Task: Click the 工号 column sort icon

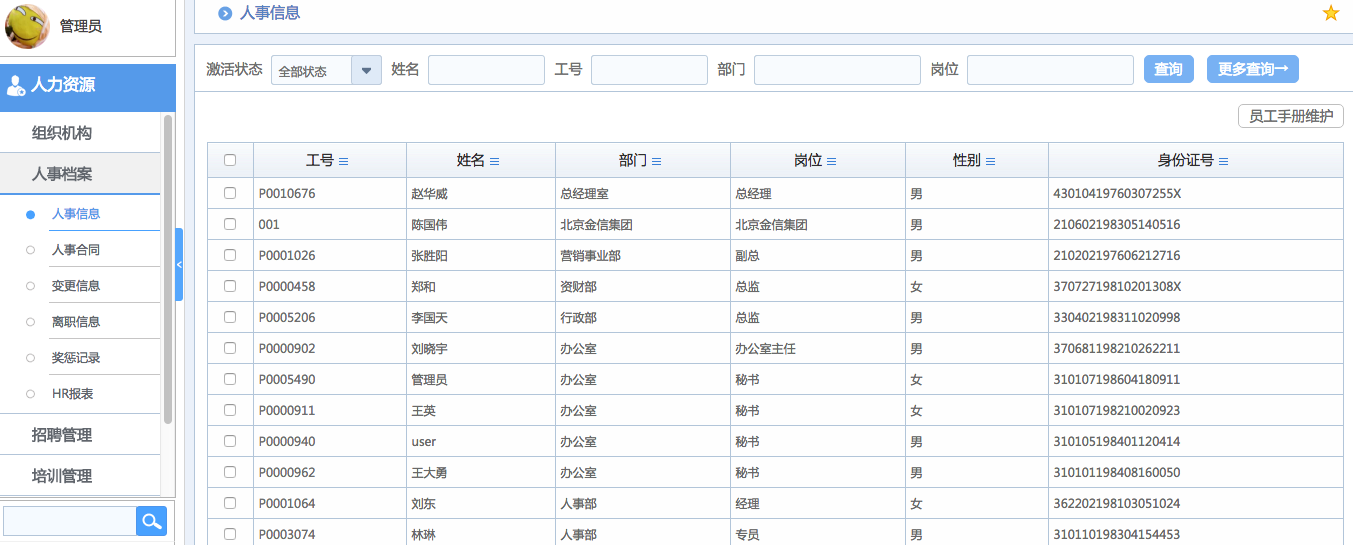Action: [344, 161]
